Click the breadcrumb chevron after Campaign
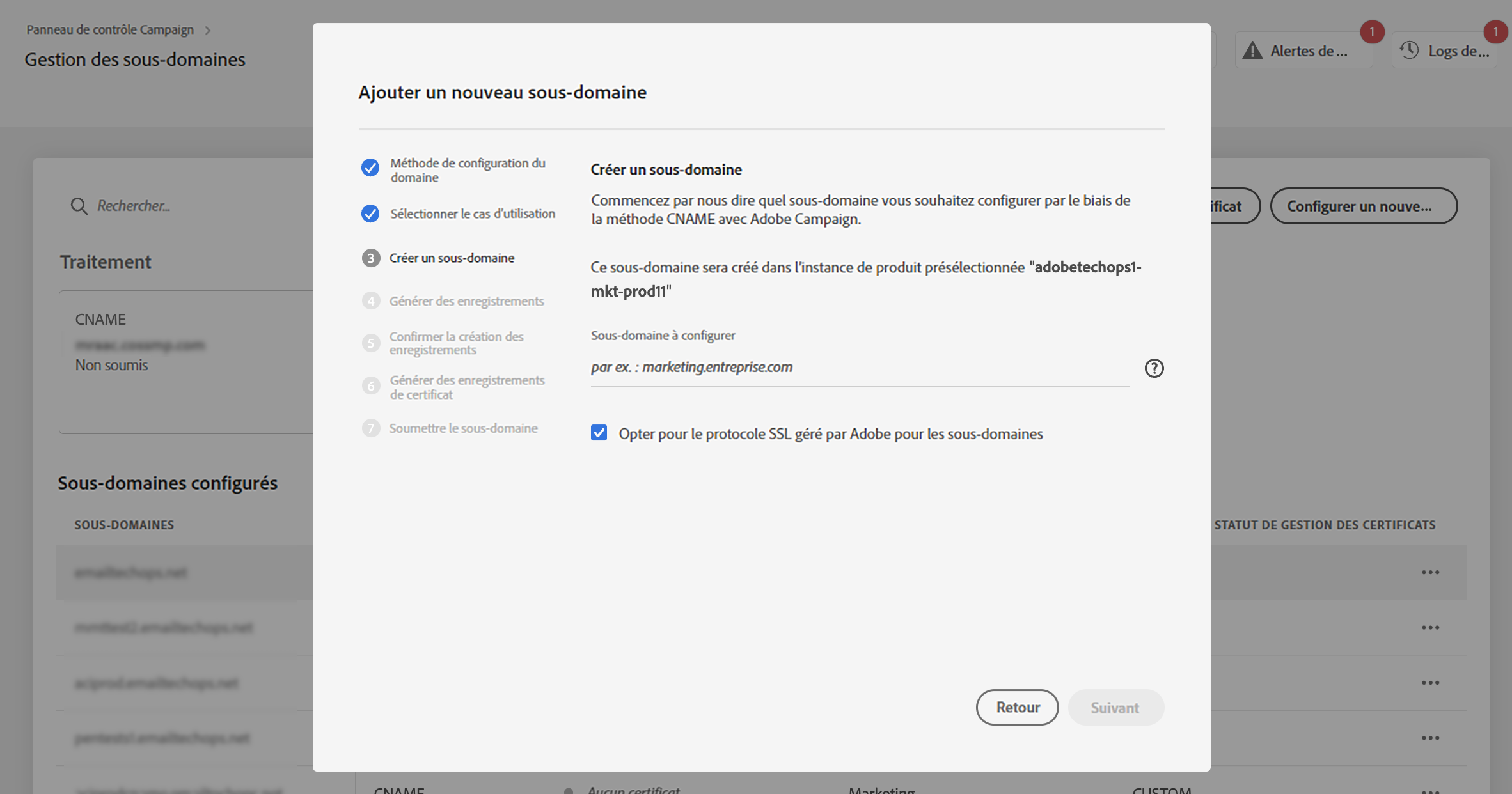 [208, 30]
